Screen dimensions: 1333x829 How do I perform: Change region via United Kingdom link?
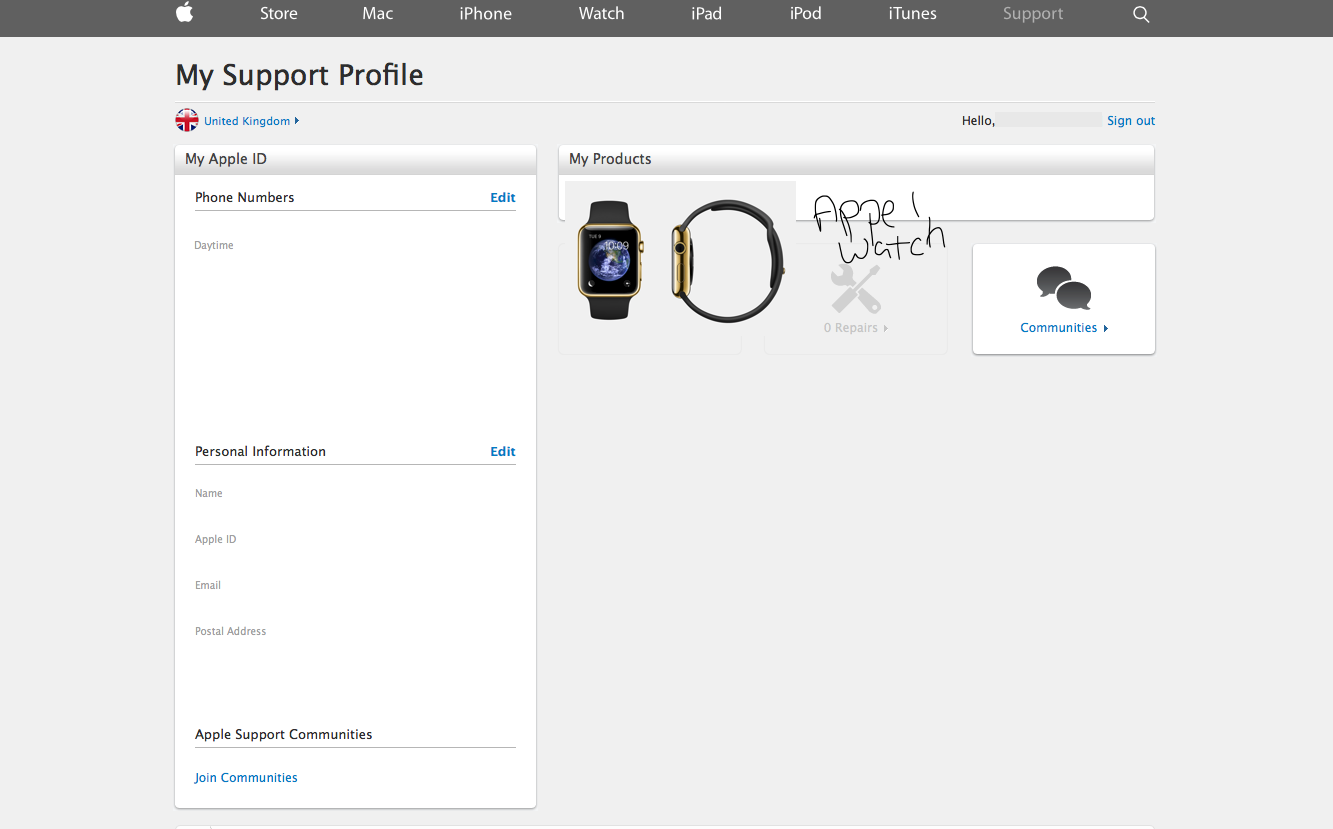pos(251,121)
